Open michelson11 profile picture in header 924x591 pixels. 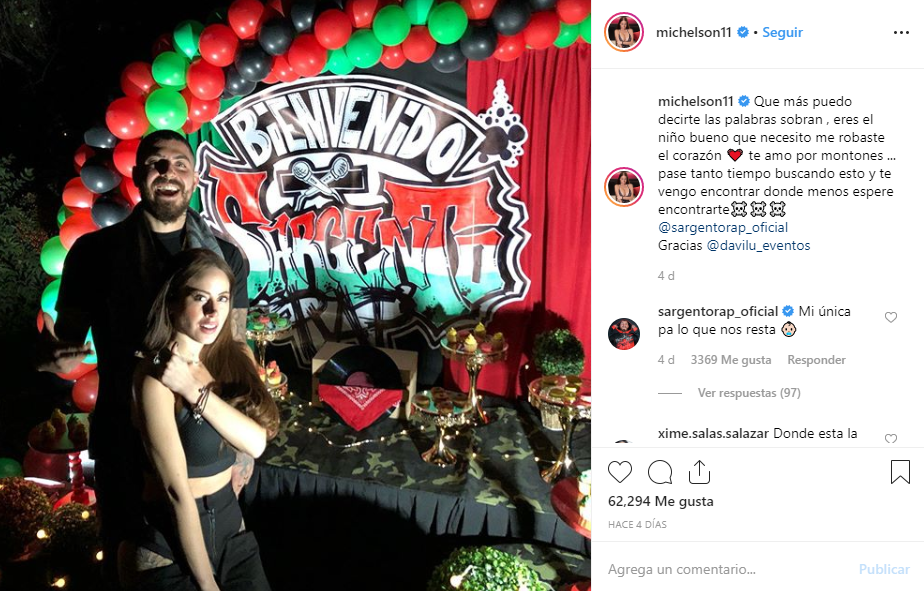624,32
